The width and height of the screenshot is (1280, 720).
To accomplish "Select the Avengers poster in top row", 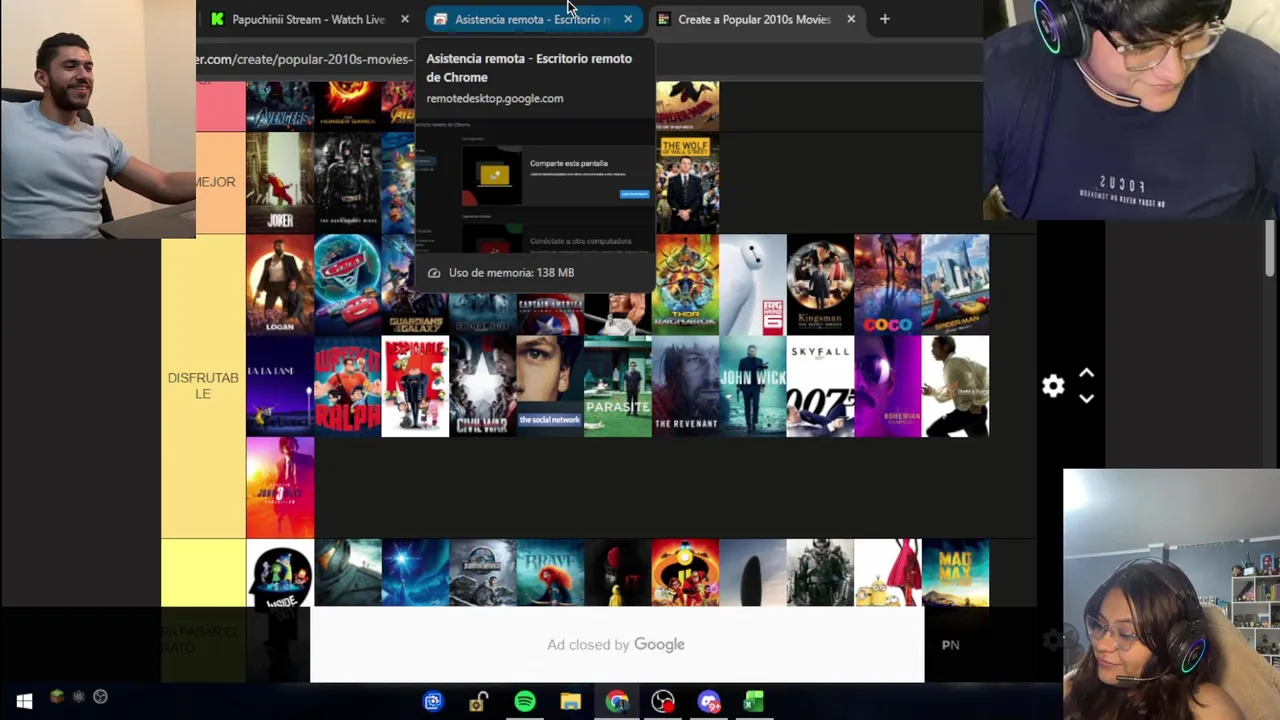I will click(x=280, y=106).
